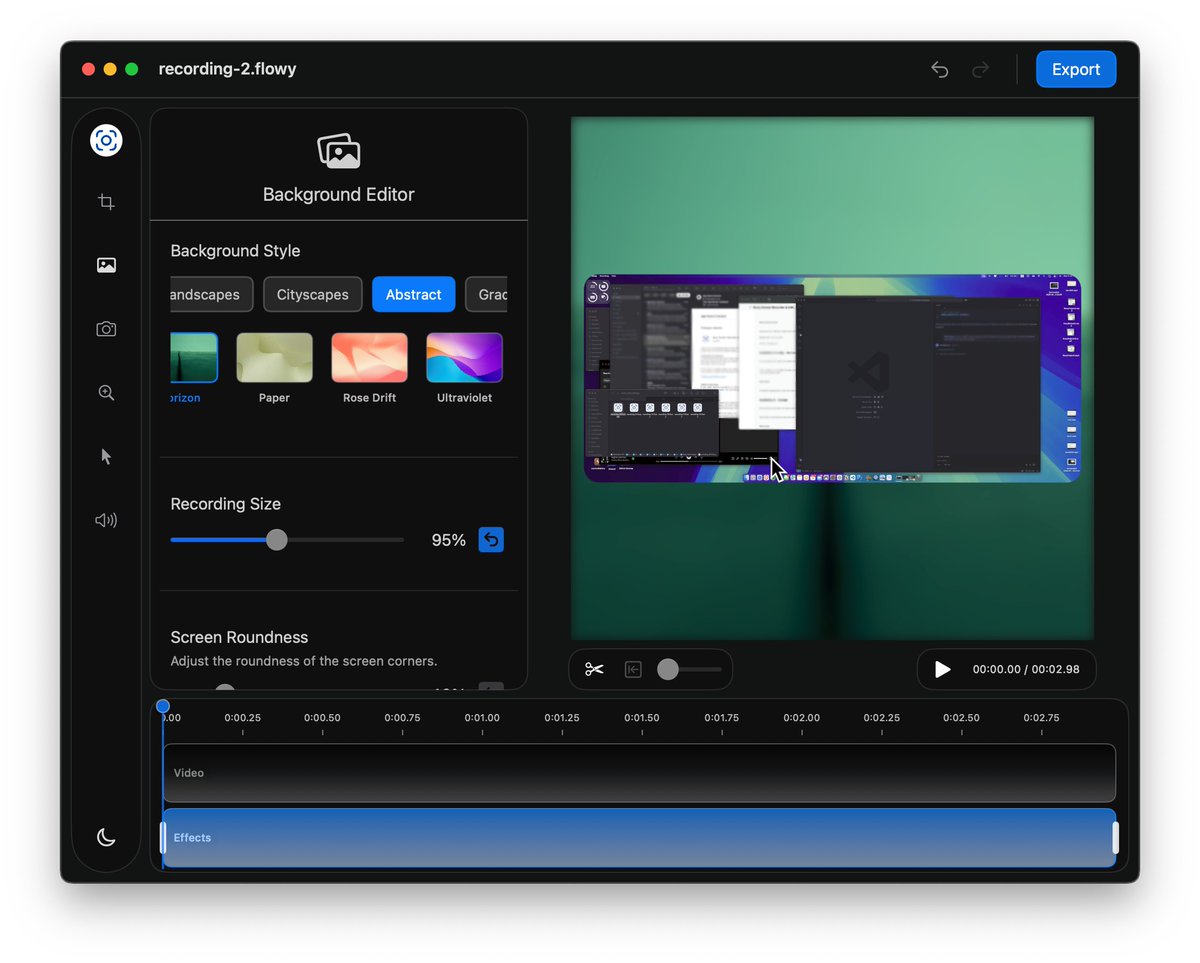Click the left handle of Effects clip
Screen dimensions: 1200x963
[x=163, y=838]
